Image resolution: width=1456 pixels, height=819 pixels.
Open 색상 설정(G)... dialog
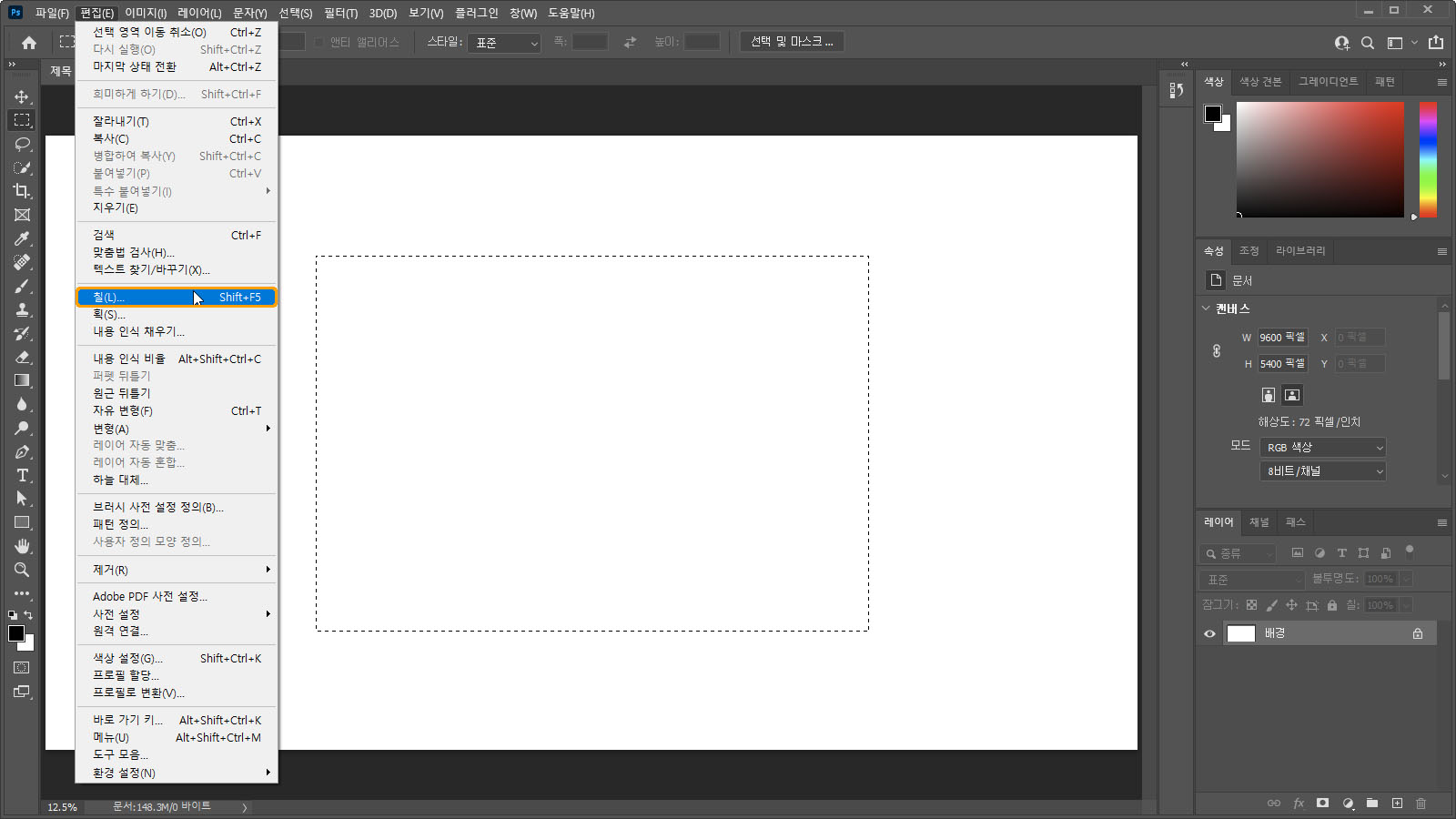[x=177, y=659]
